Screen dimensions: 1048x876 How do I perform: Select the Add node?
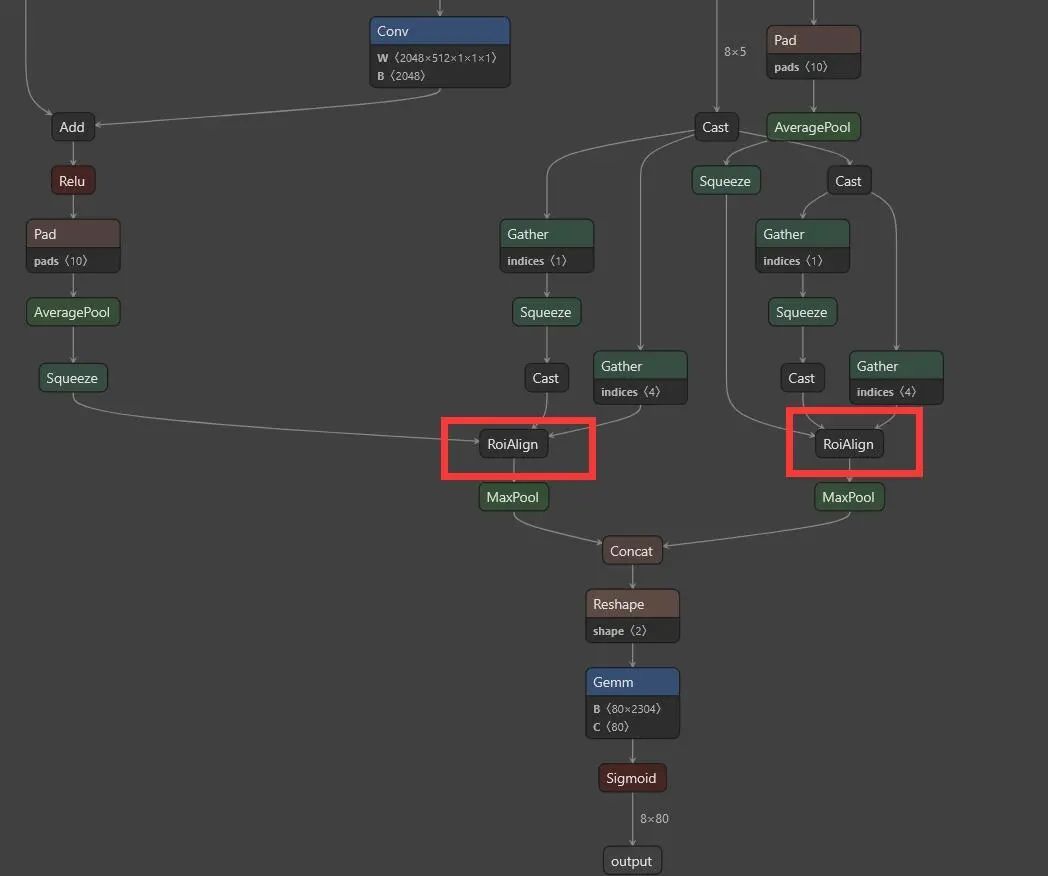click(73, 127)
